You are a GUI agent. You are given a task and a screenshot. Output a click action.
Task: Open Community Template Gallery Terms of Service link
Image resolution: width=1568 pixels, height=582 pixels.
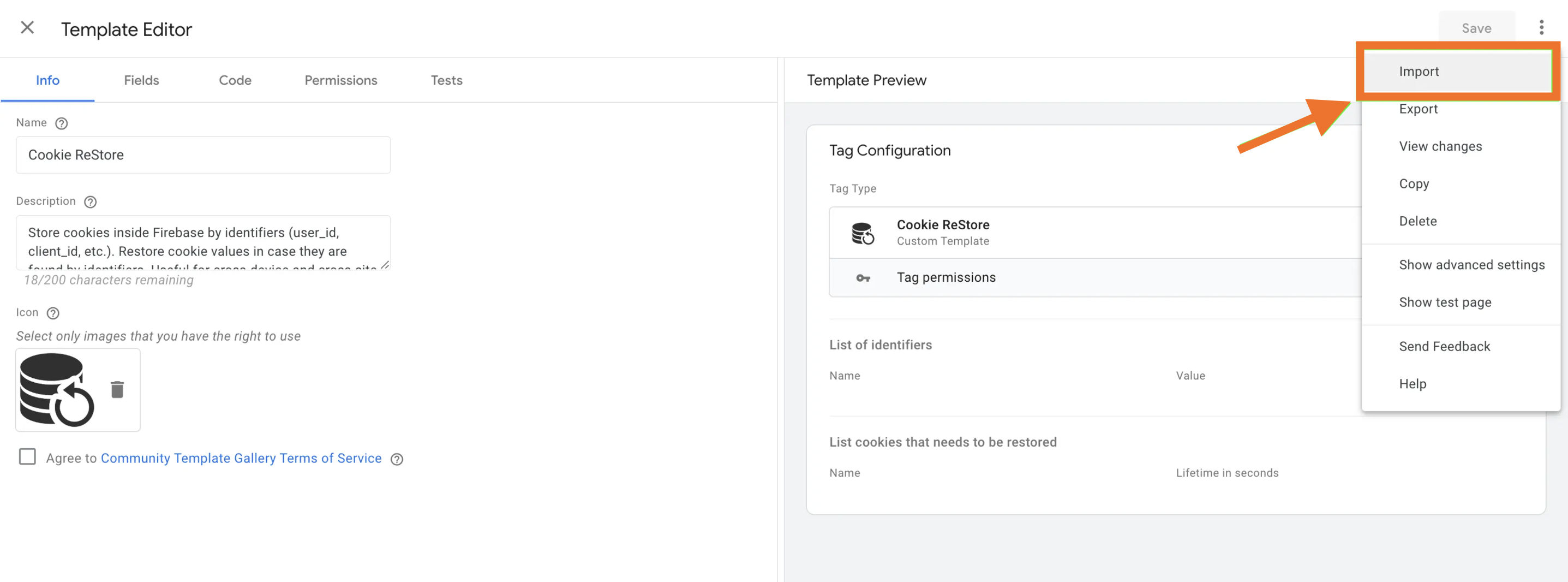[x=241, y=458]
